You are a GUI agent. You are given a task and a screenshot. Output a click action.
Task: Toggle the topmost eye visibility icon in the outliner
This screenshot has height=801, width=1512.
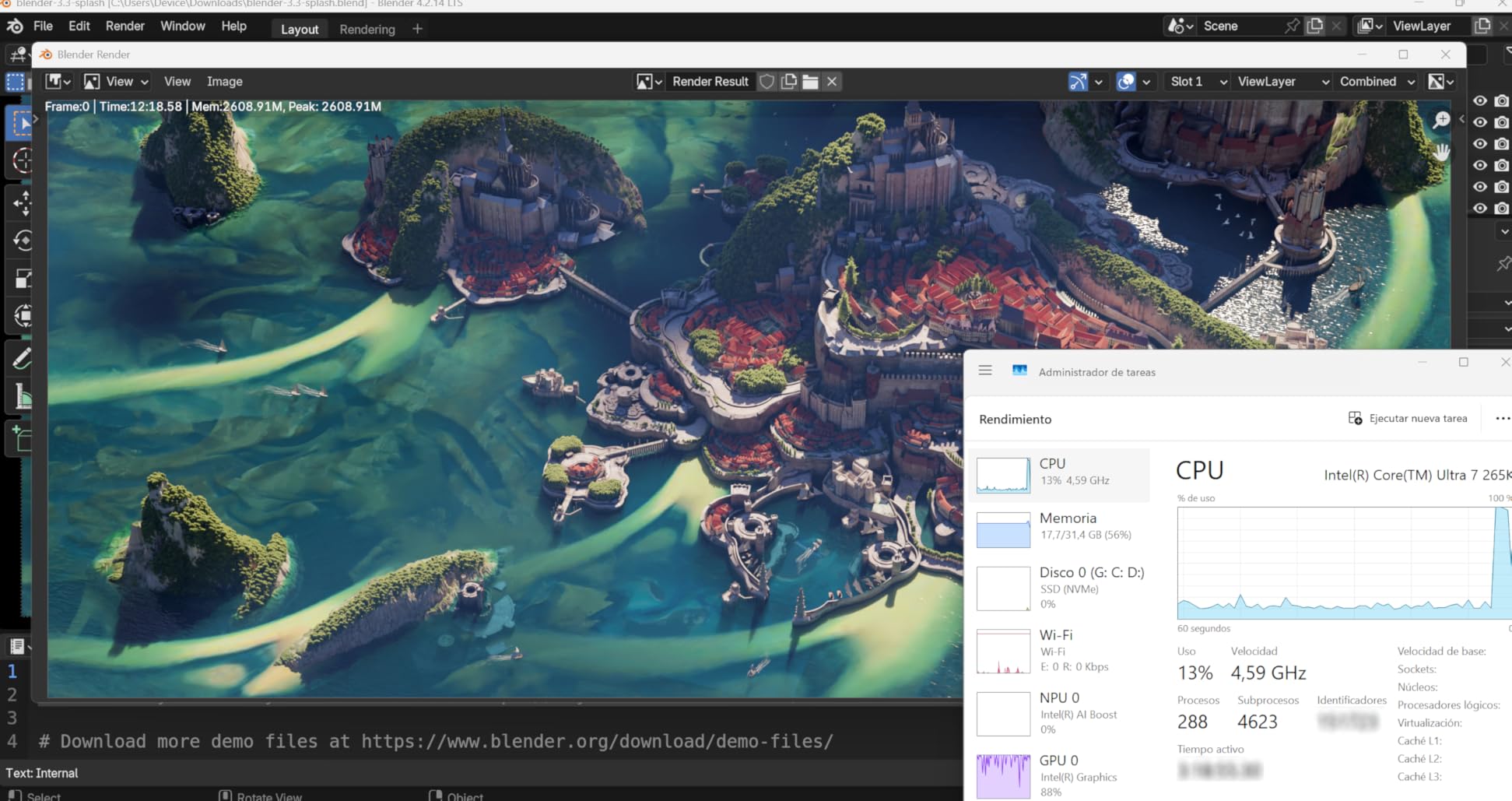pyautogui.click(x=1480, y=101)
